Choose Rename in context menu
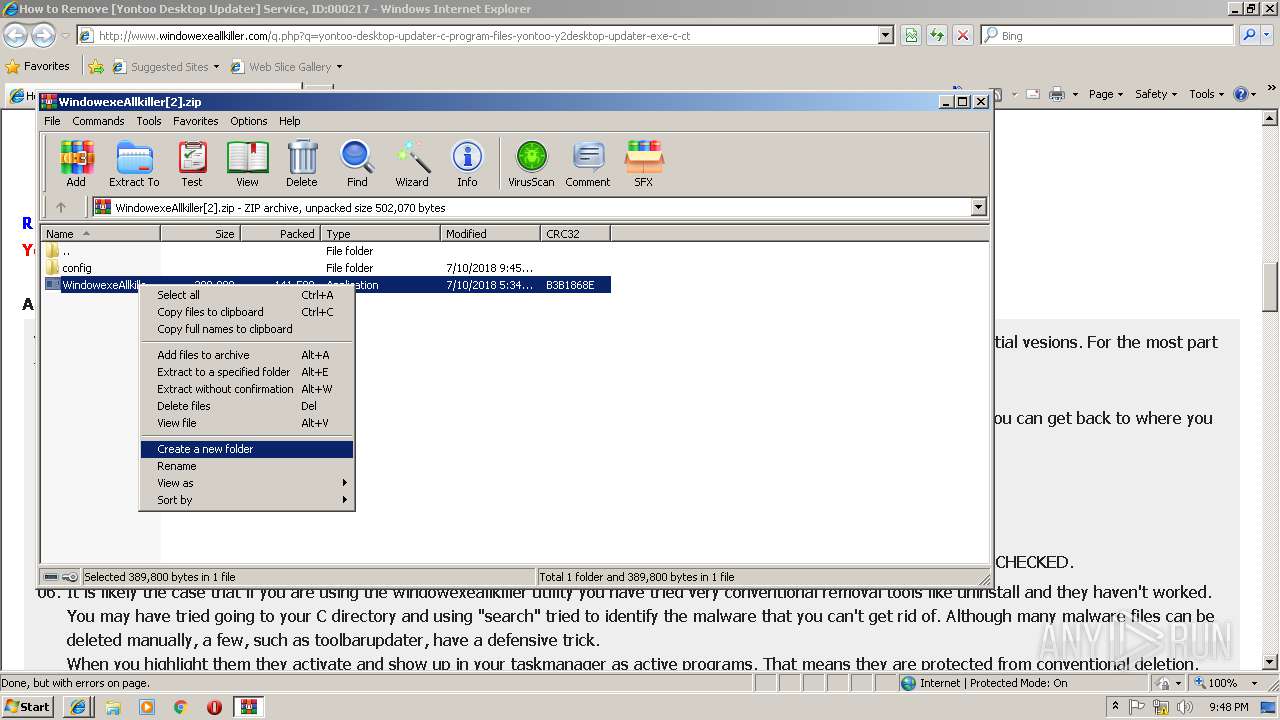This screenshot has width=1280, height=720. 247,466
